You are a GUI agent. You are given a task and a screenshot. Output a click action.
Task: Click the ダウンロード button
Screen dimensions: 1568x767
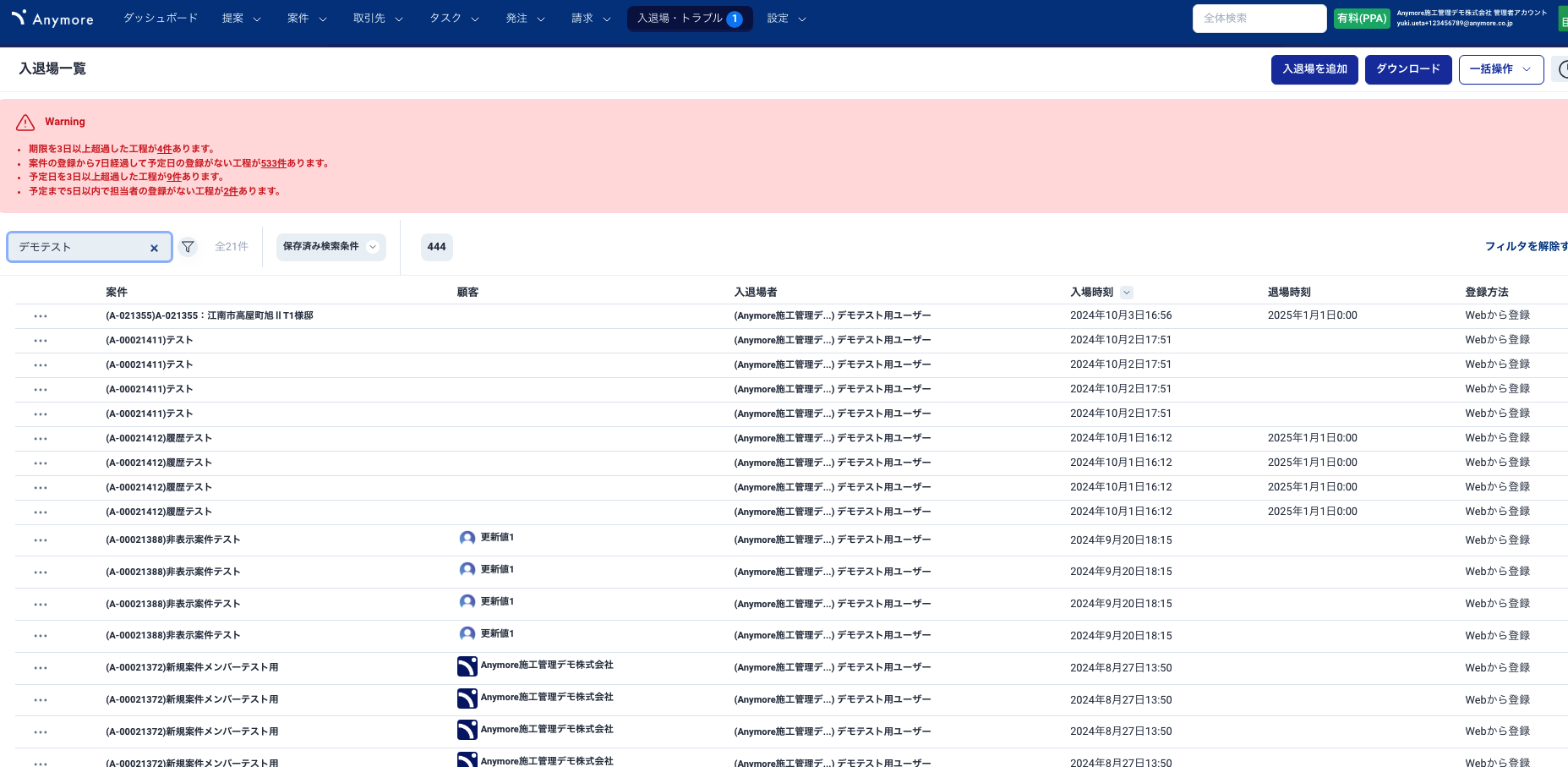click(x=1408, y=69)
